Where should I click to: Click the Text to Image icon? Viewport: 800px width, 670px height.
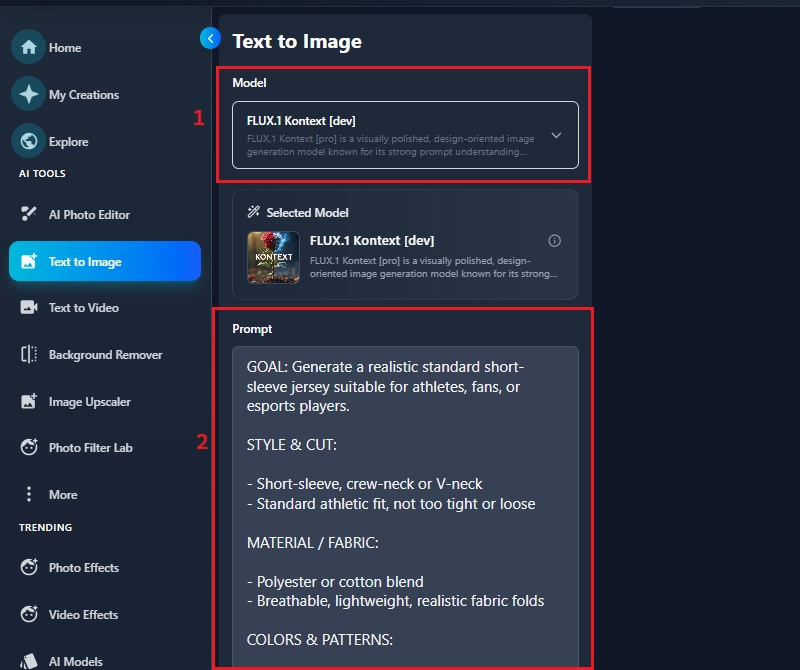coord(29,261)
